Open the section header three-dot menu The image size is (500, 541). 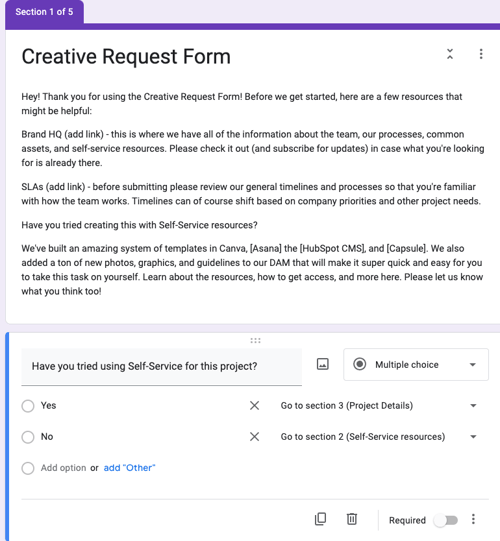[481, 54]
